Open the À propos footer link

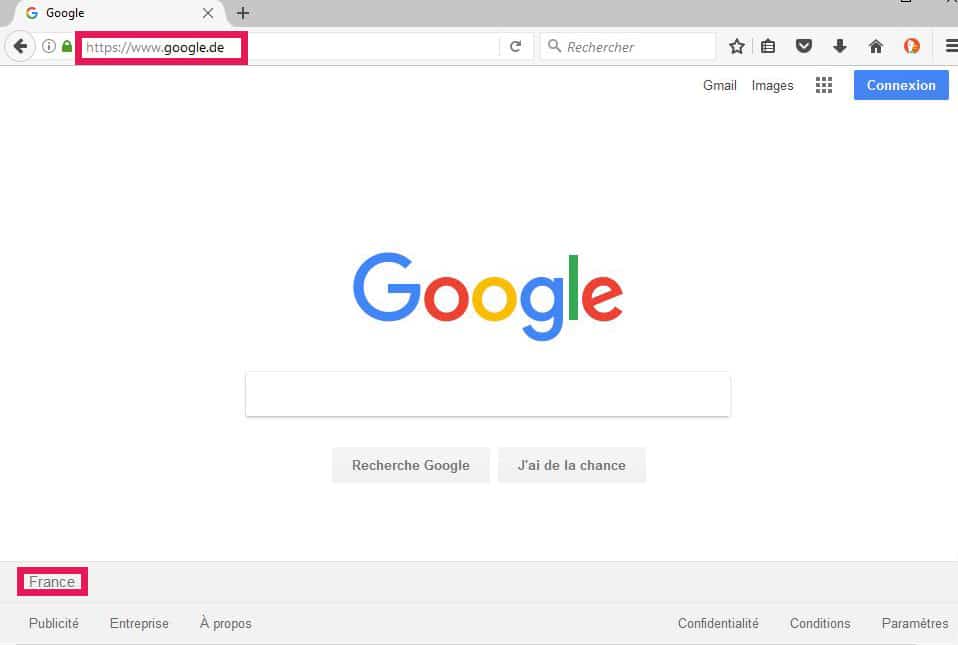[225, 623]
